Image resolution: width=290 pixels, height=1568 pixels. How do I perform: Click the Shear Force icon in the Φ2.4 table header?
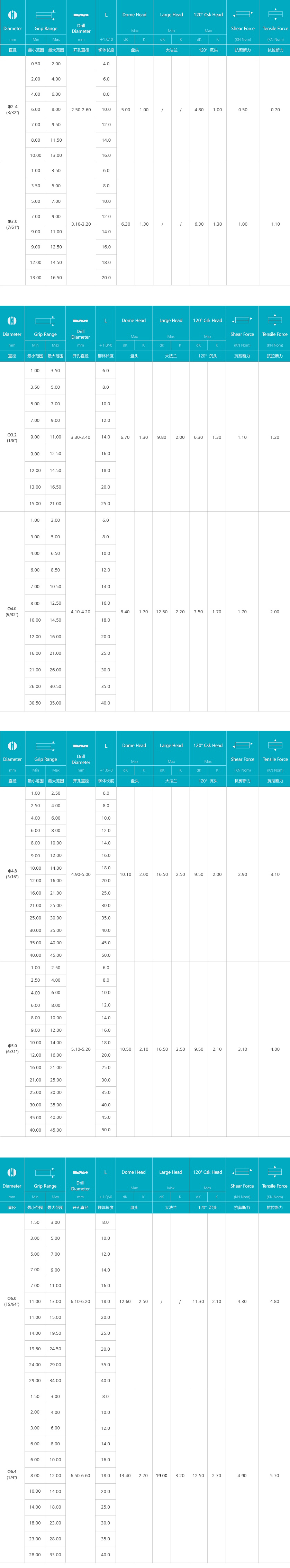[x=243, y=15]
